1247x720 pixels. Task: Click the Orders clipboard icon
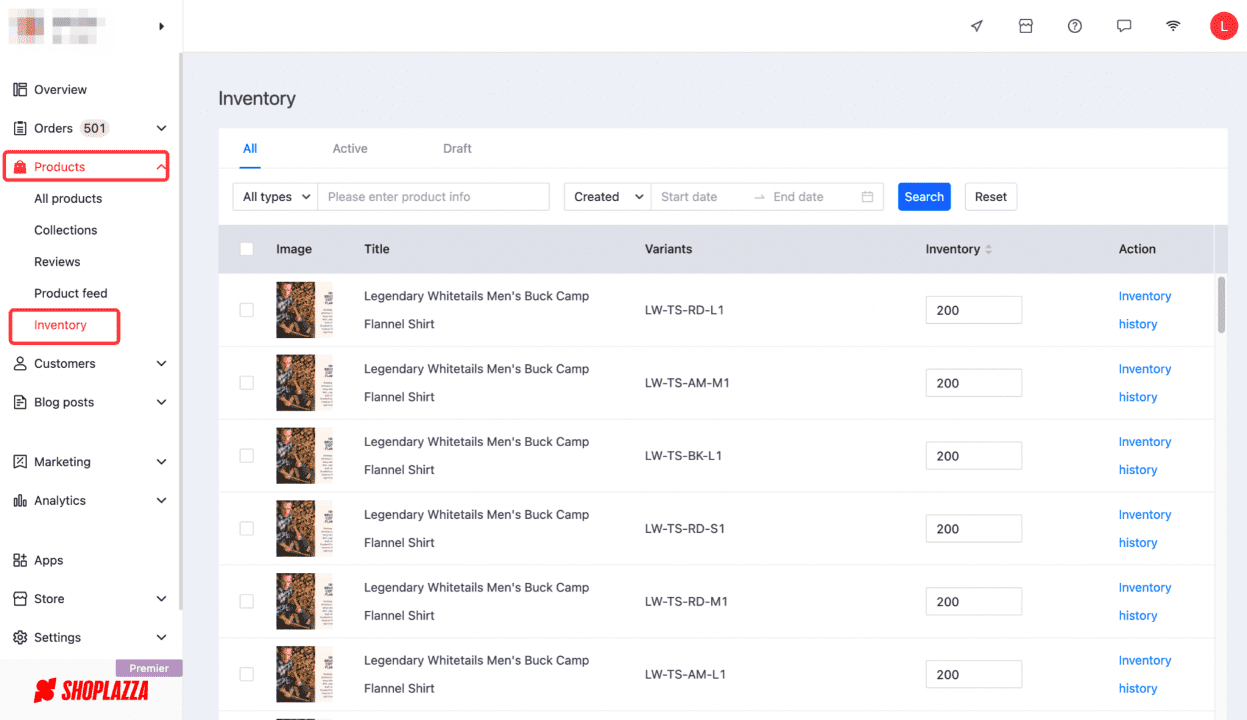20,128
